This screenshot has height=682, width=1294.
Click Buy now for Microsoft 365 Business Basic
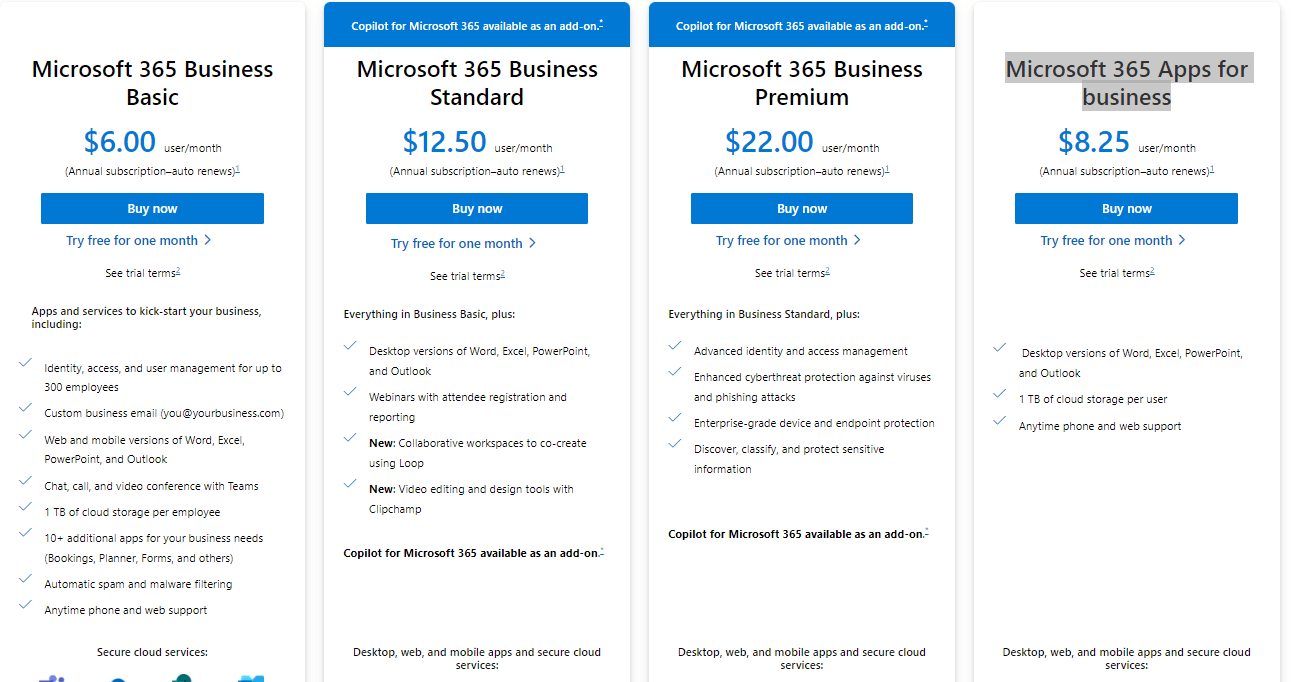152,208
